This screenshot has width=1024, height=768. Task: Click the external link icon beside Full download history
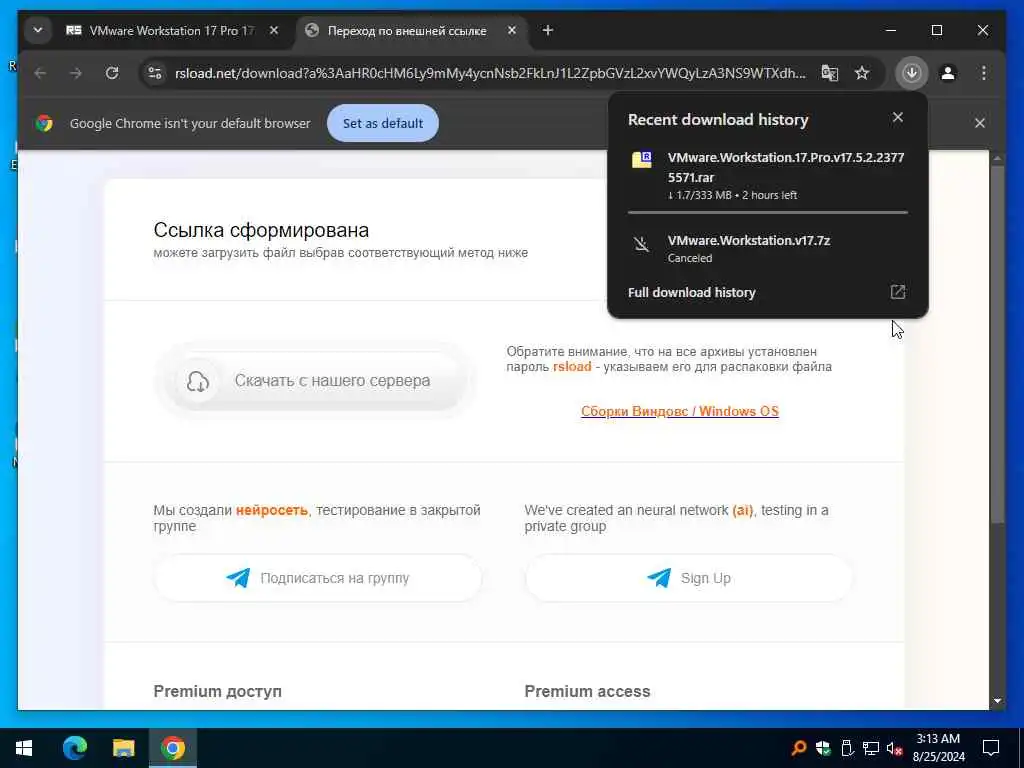[x=898, y=292]
